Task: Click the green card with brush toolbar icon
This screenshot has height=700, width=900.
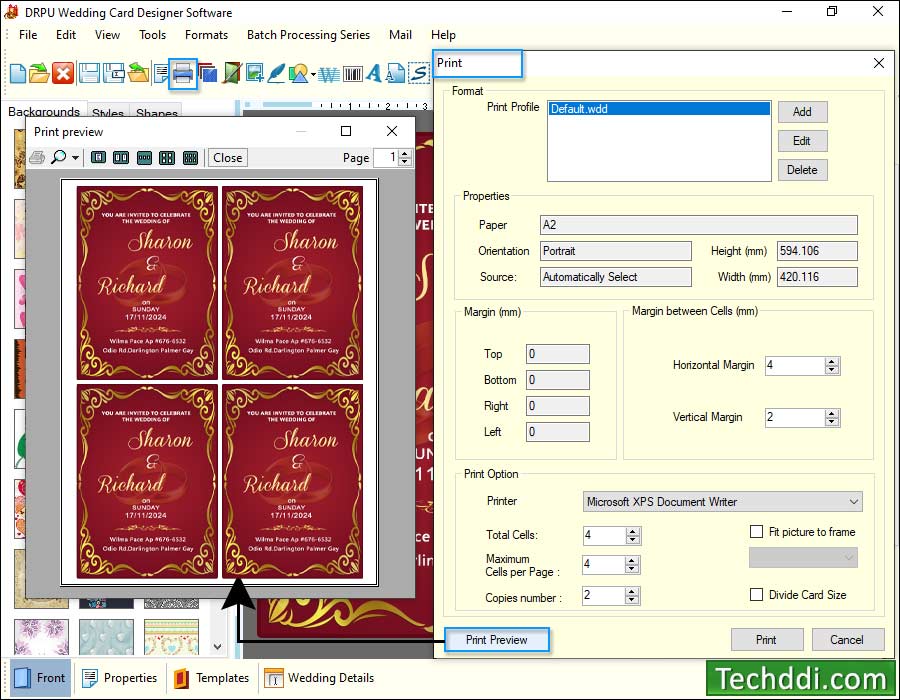Action: click(x=231, y=73)
